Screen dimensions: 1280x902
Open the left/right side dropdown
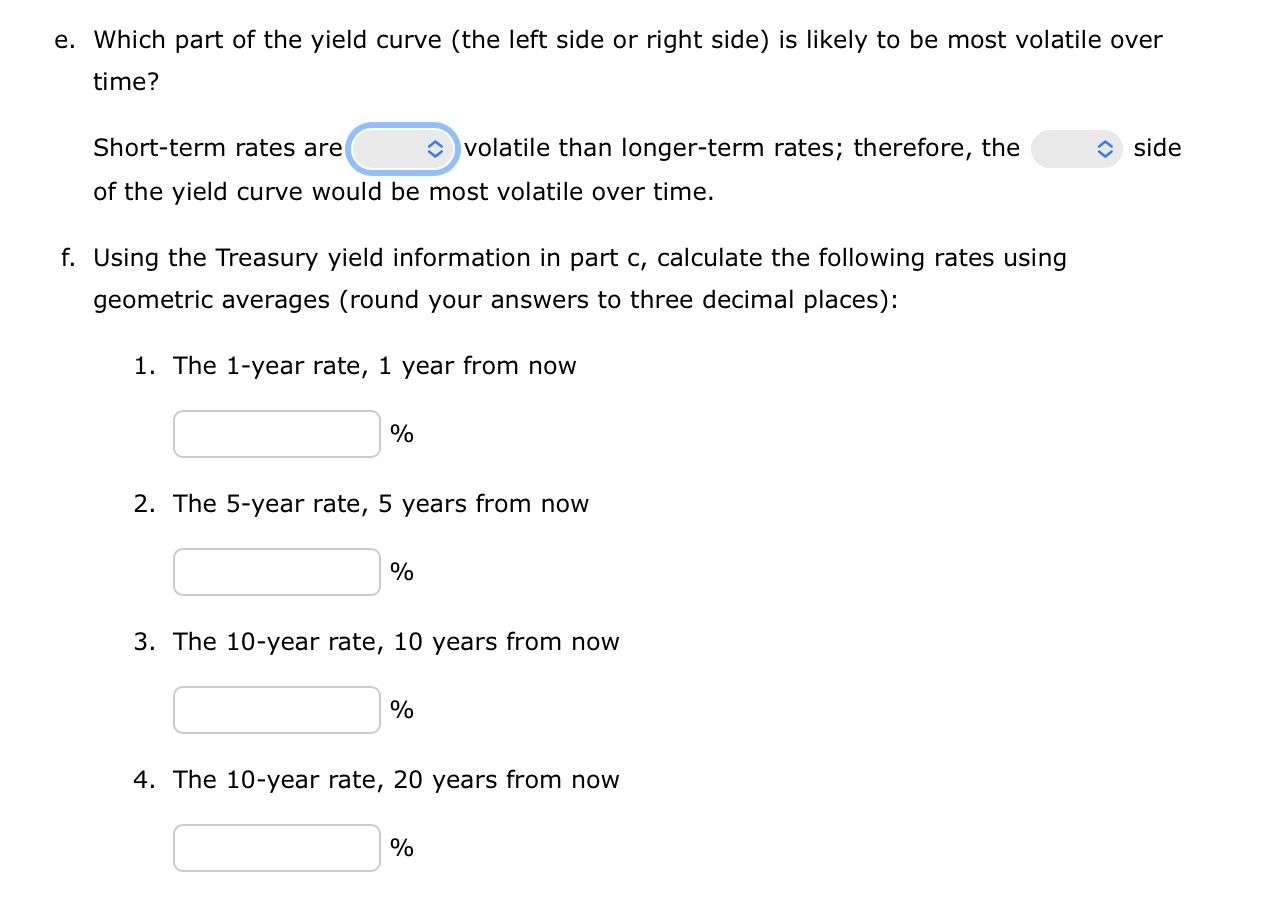coord(1077,148)
